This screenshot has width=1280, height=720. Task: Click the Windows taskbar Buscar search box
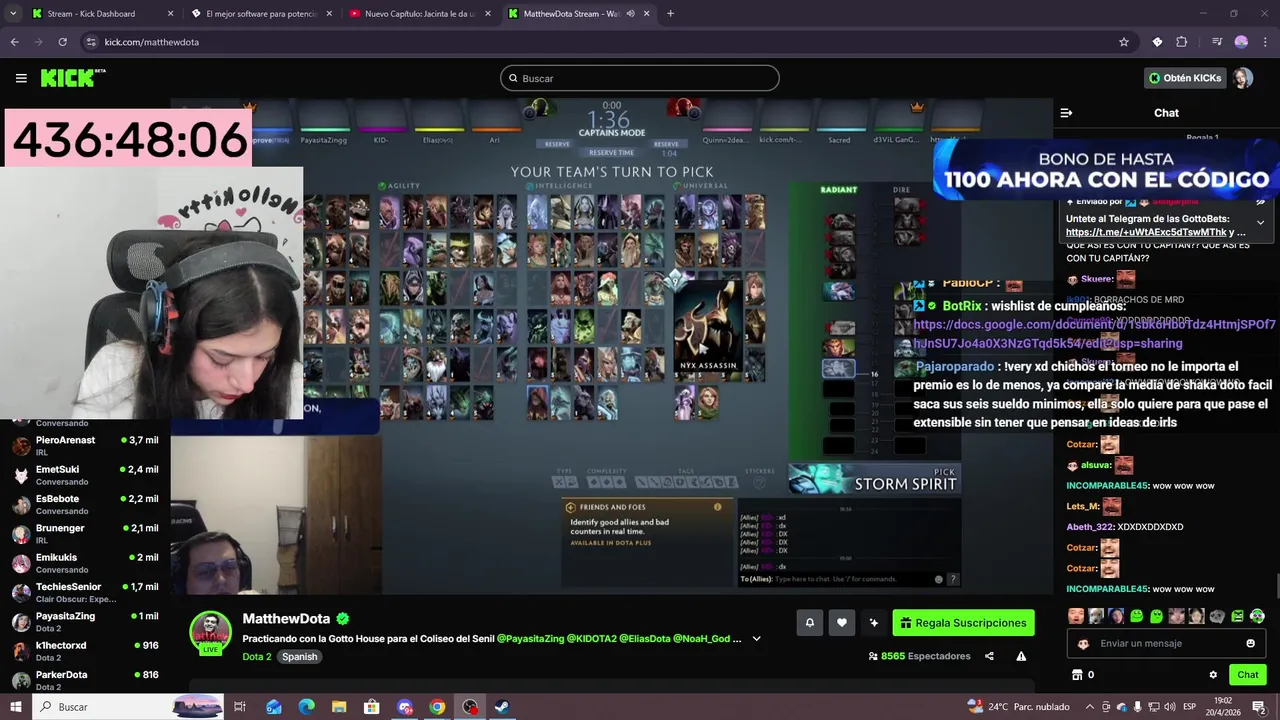click(x=130, y=707)
